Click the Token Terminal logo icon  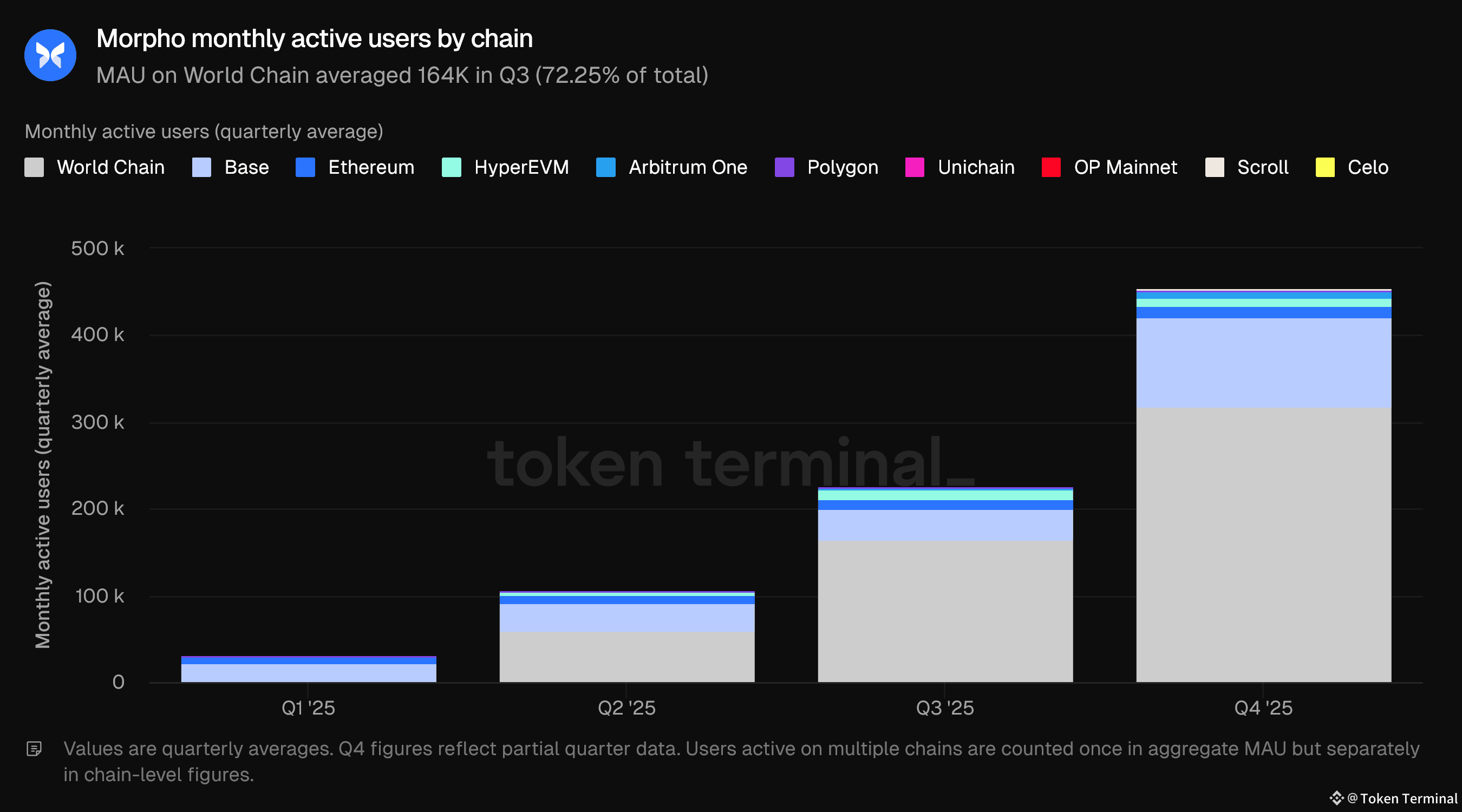click(1336, 798)
